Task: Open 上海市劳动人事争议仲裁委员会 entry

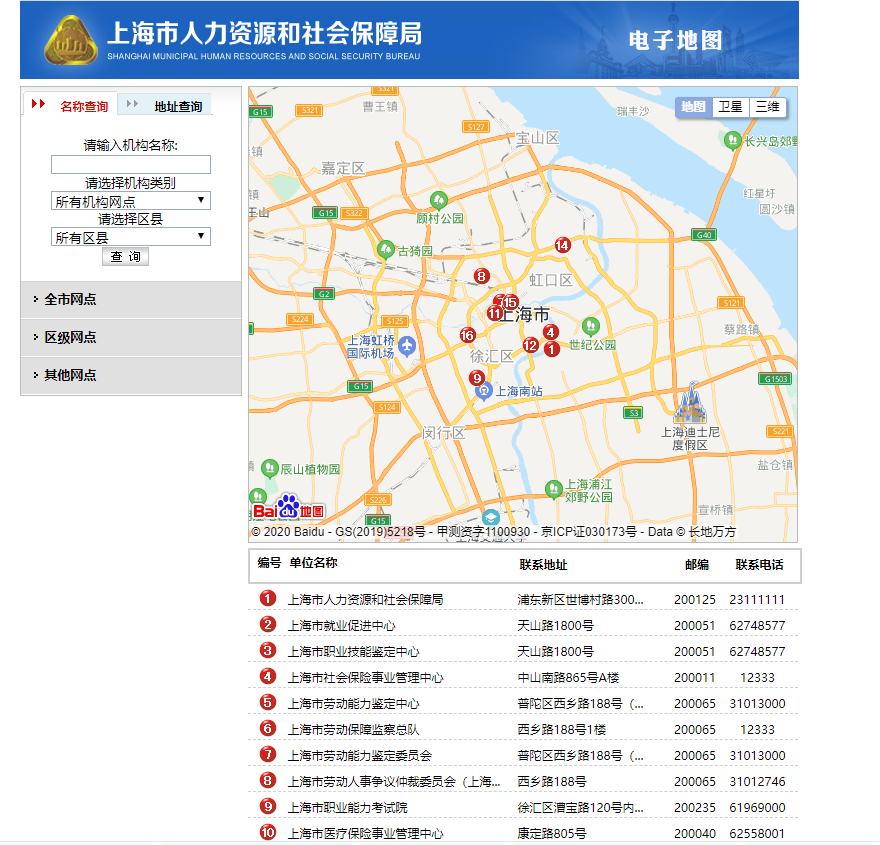Action: (x=394, y=782)
